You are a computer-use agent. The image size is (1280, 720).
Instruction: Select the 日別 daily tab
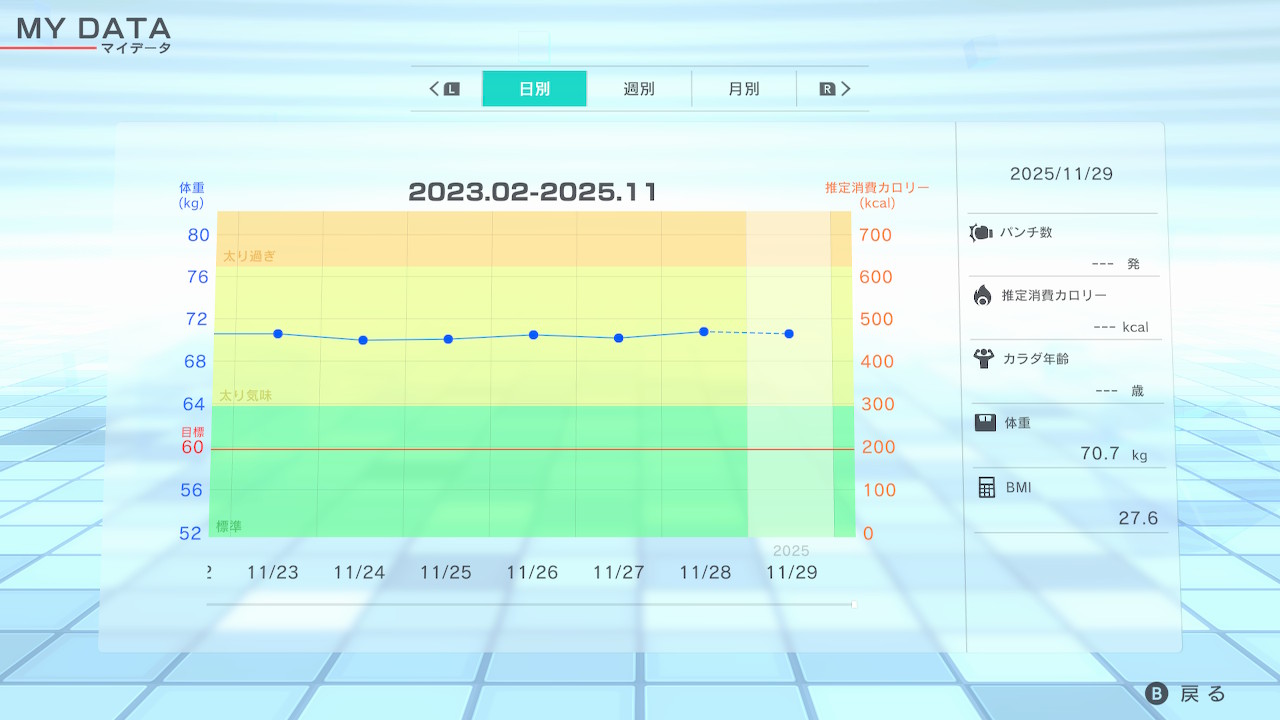(x=534, y=89)
